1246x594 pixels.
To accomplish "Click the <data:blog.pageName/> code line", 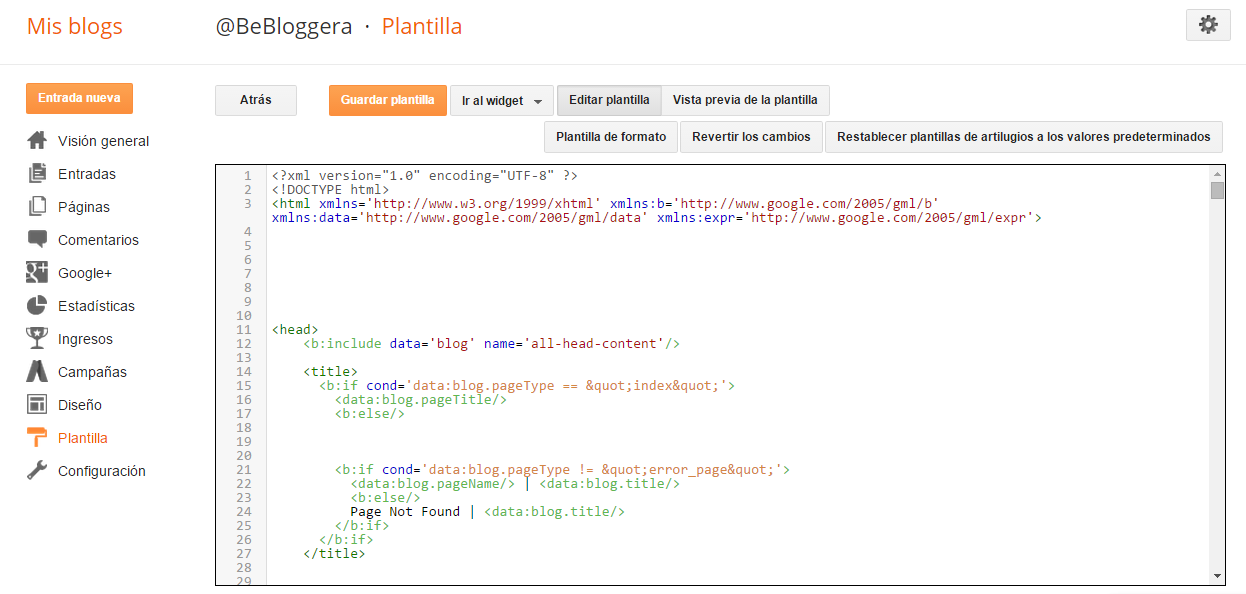I will 515,483.
